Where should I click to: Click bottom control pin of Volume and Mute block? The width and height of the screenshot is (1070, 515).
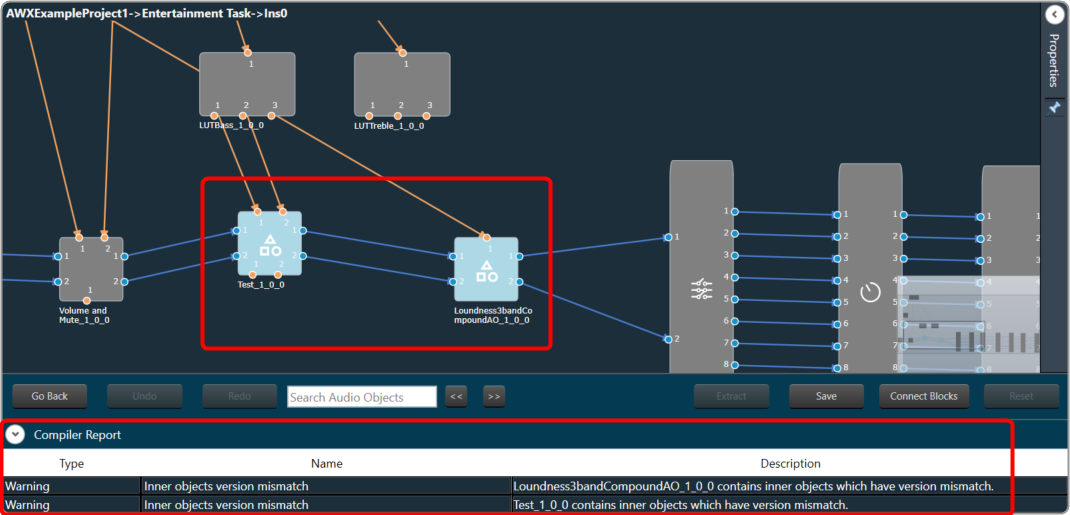87,301
